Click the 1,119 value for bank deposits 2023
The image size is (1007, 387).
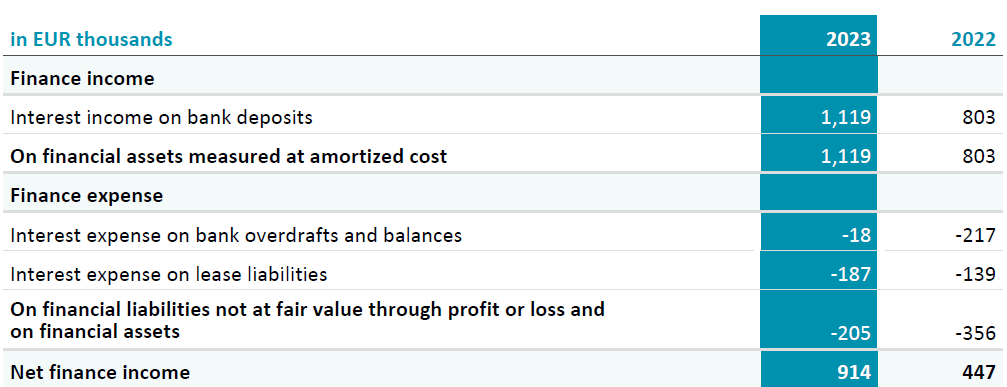point(846,117)
